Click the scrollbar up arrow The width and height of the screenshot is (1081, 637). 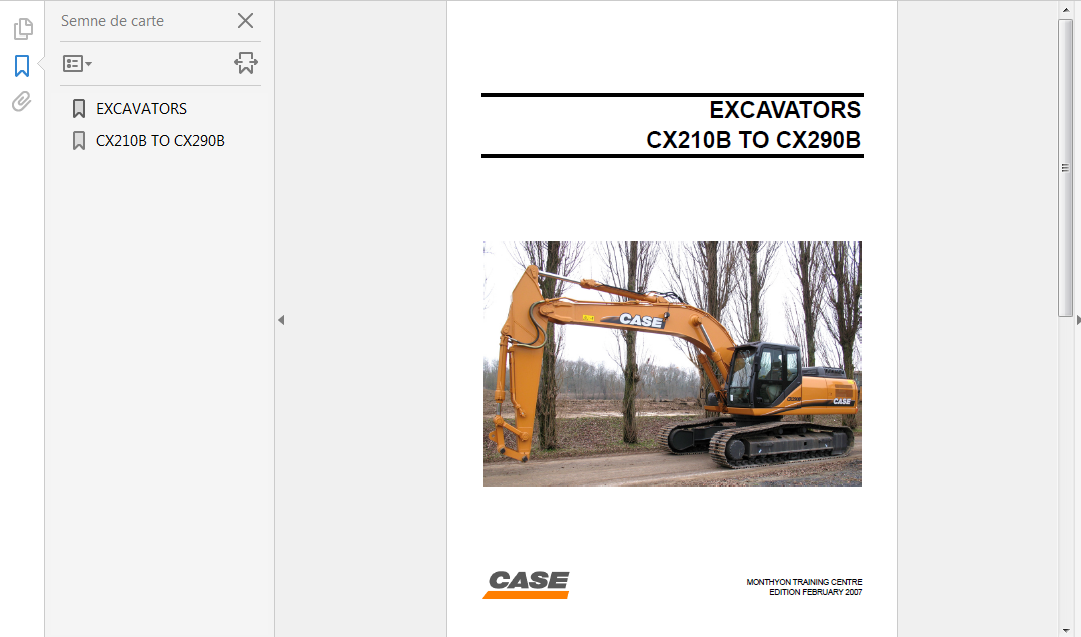(x=1065, y=8)
